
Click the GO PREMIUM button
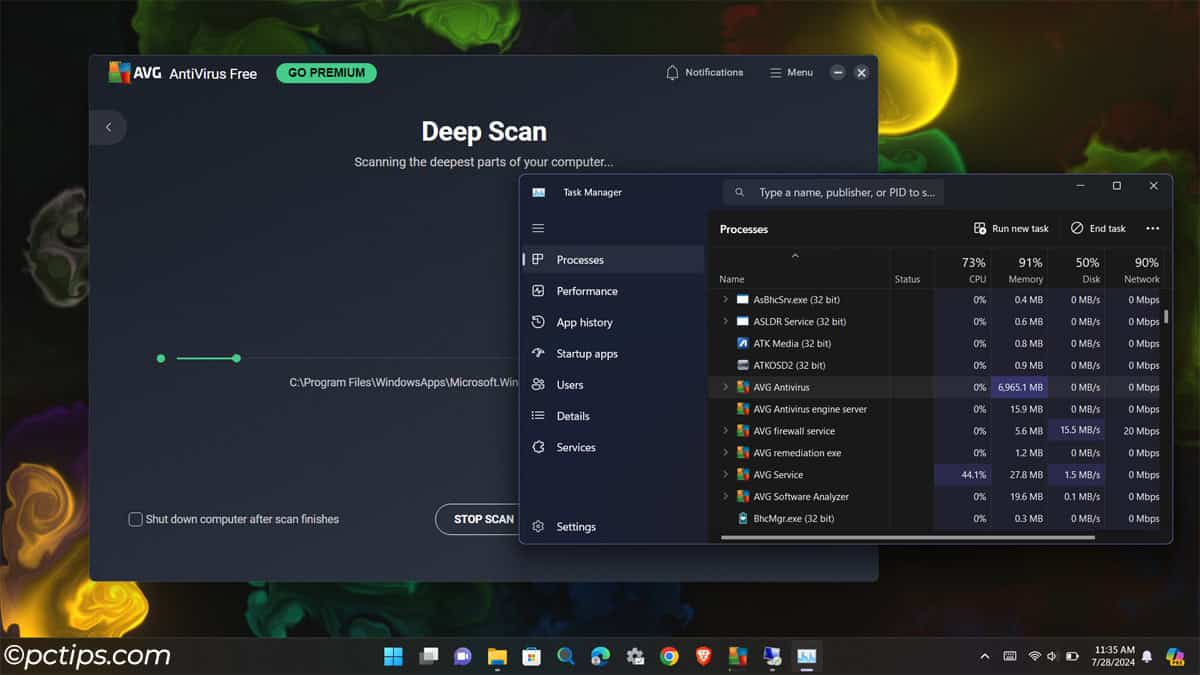[x=326, y=73]
